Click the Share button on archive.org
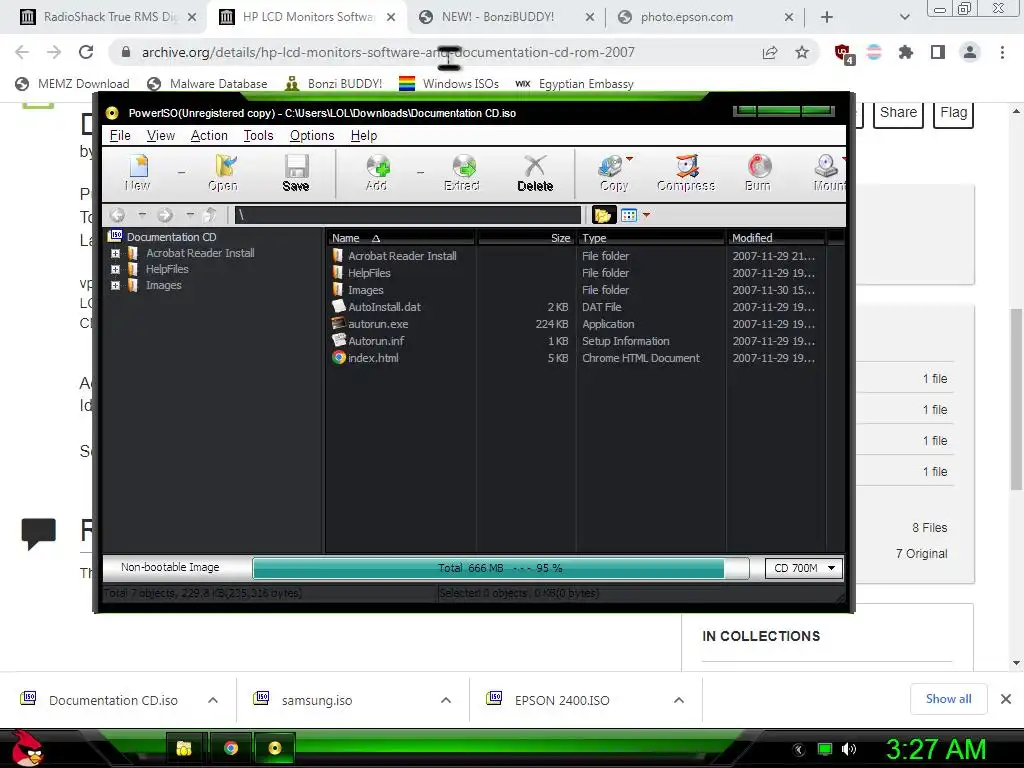This screenshot has width=1024, height=768. pyautogui.click(x=898, y=112)
